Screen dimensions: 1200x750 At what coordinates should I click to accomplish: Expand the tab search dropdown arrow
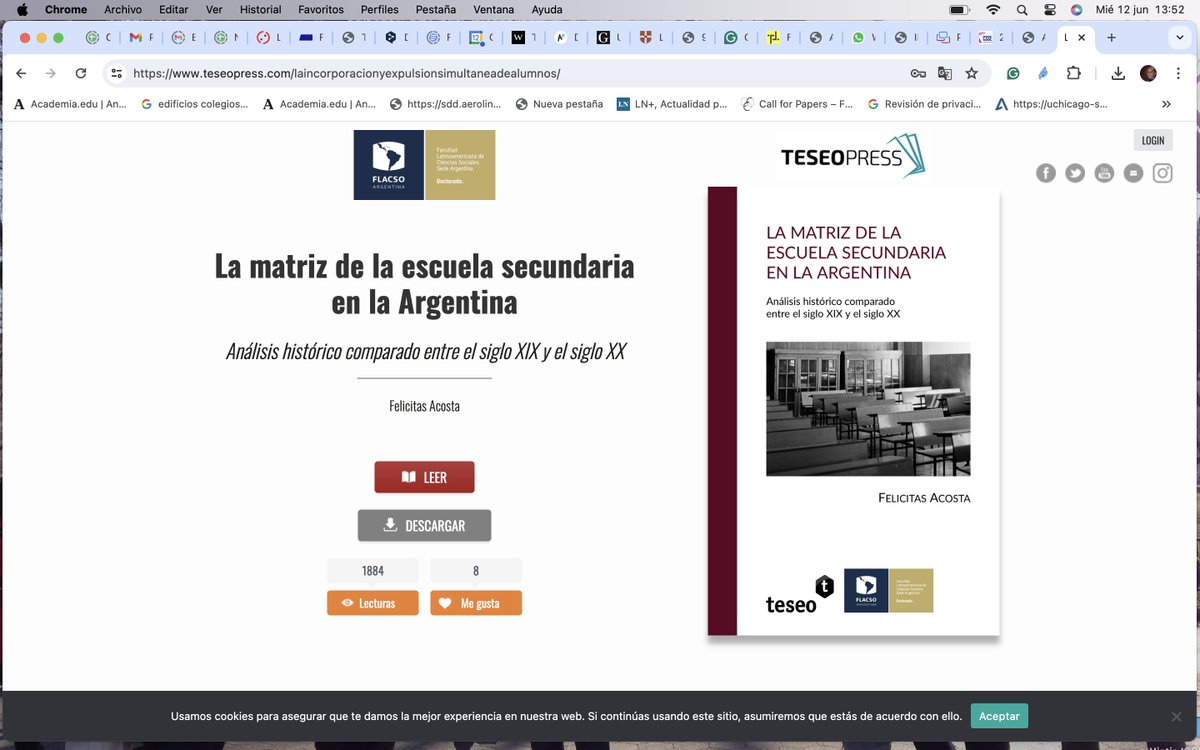click(x=1180, y=38)
